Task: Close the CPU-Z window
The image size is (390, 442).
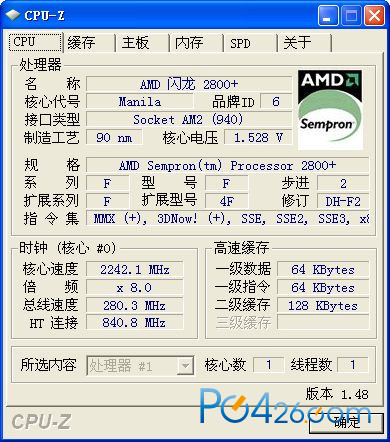Action: [x=375, y=15]
